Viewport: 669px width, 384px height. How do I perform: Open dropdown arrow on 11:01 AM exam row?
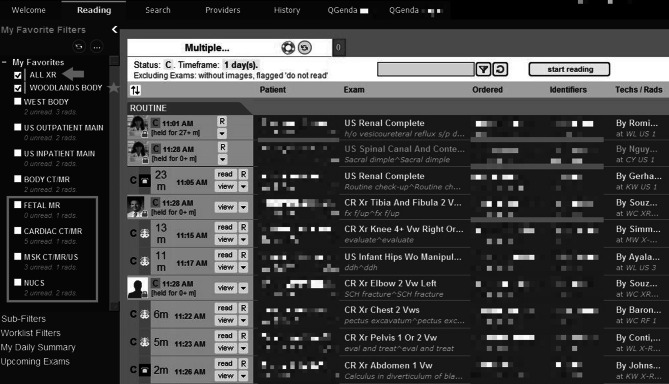pyautogui.click(x=222, y=134)
